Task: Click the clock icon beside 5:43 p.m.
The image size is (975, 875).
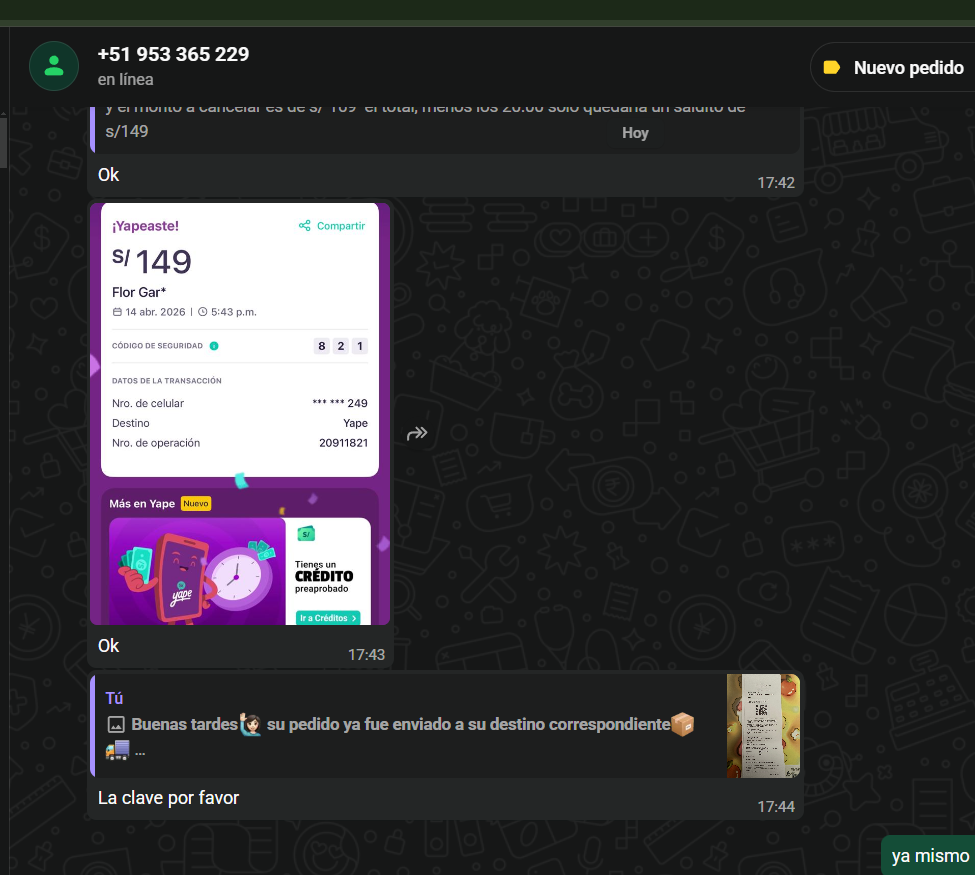Action: (202, 312)
